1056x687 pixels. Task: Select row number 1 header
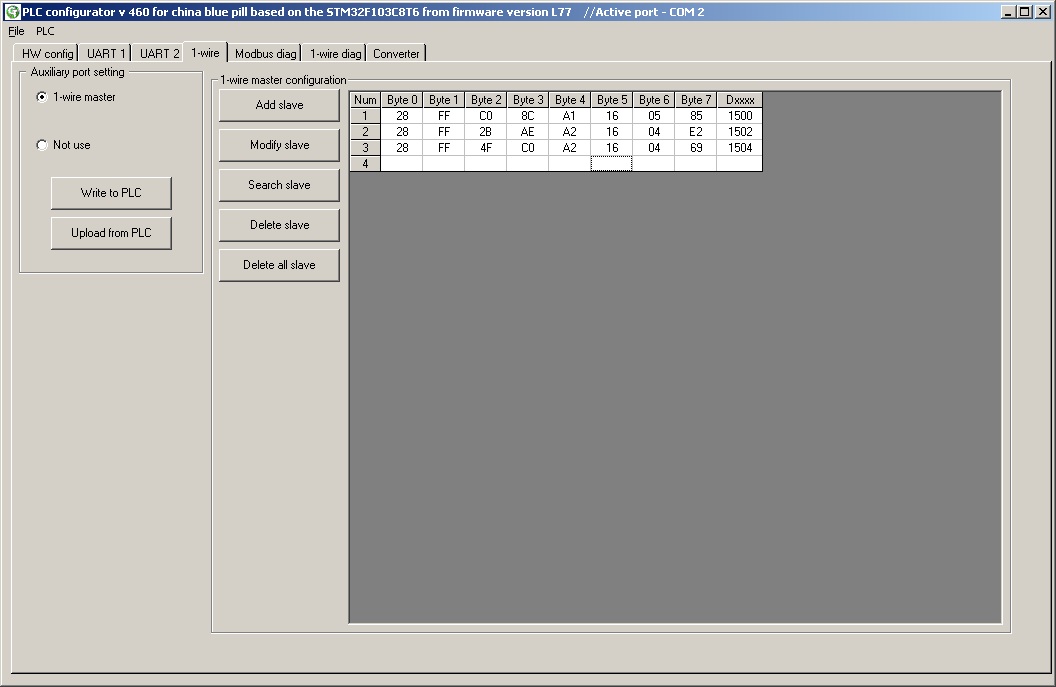365,116
